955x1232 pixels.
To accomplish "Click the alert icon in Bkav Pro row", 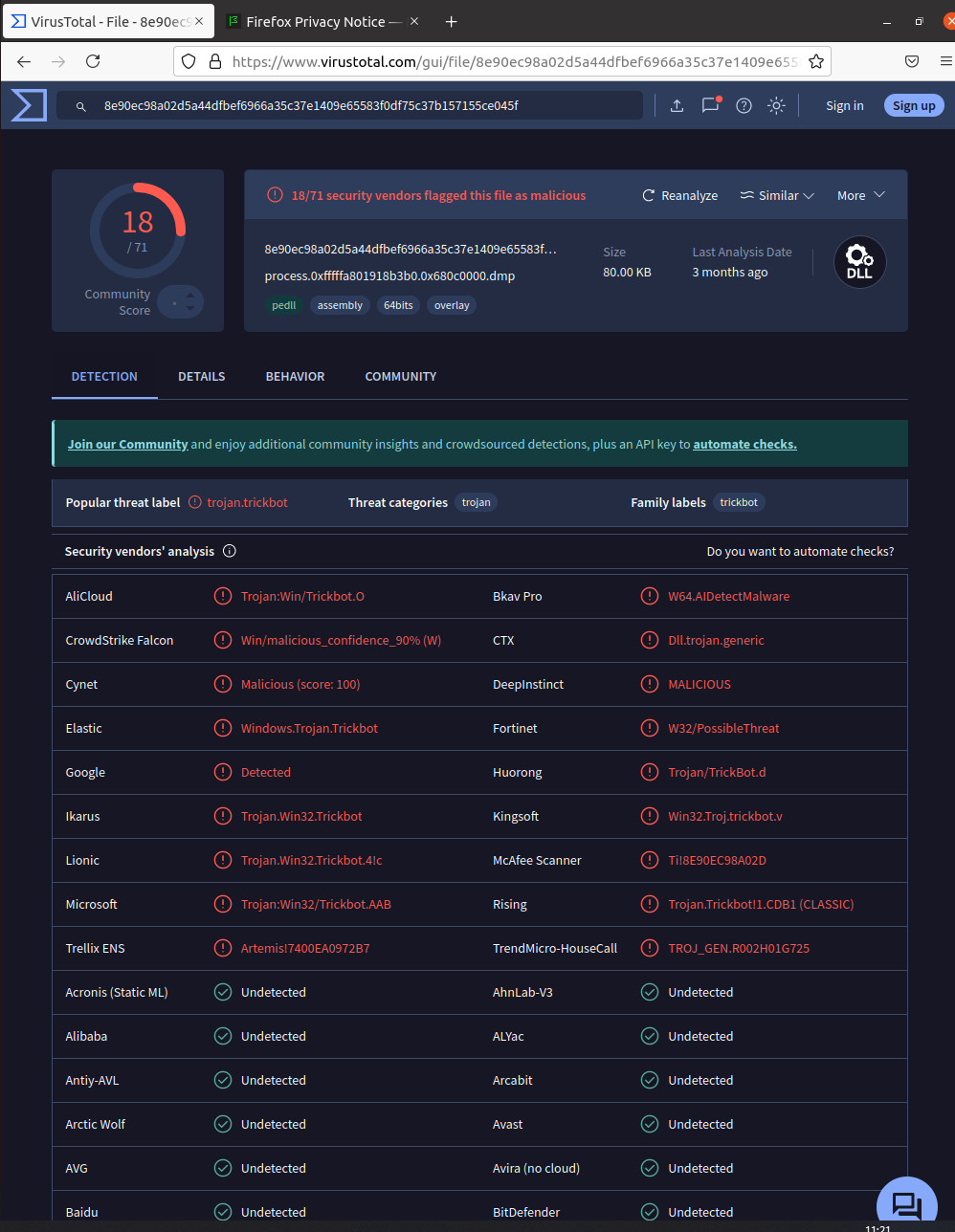I will pos(650,596).
